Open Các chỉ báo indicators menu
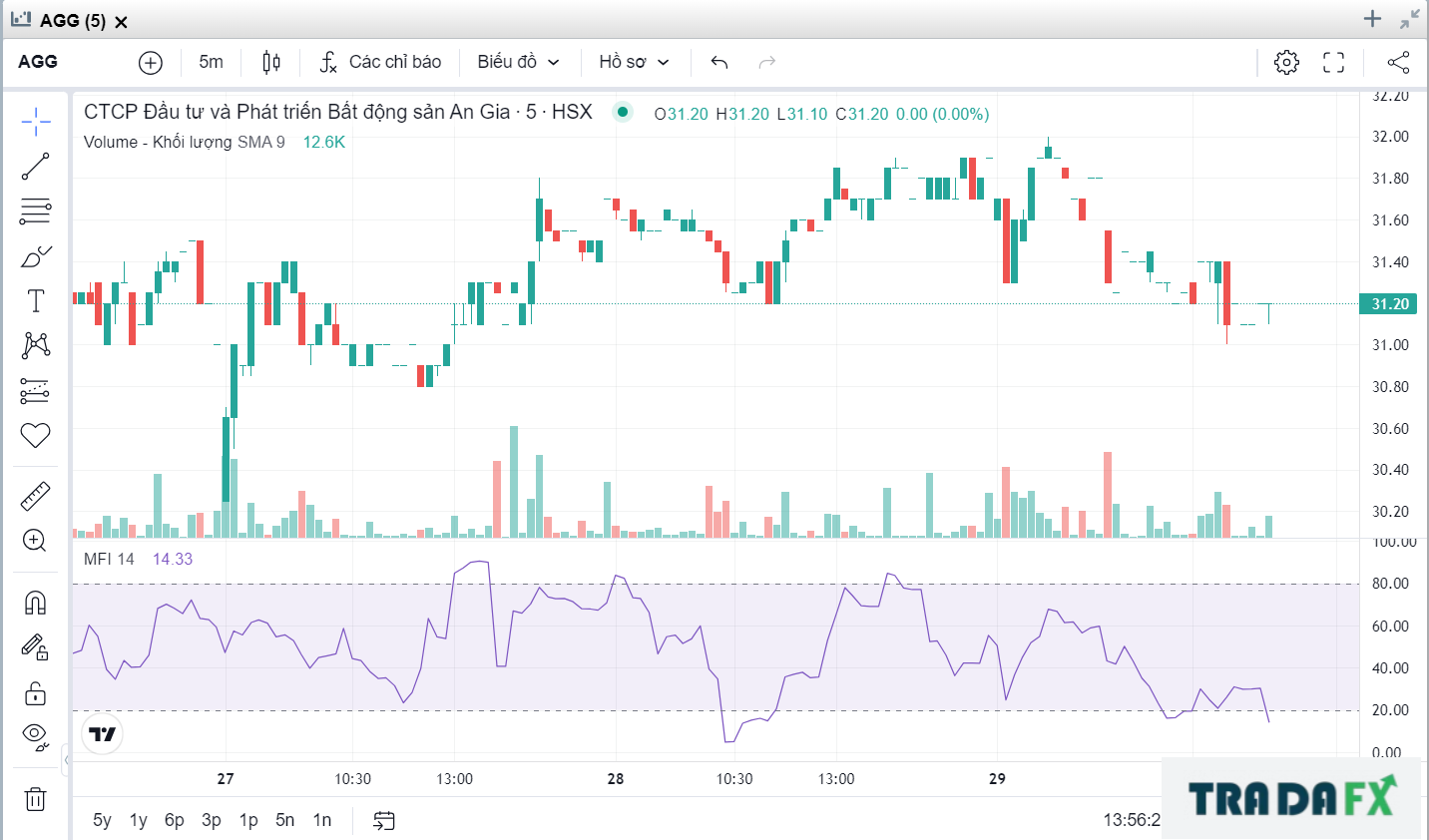Screen dimensions: 1429x840 coord(380,62)
